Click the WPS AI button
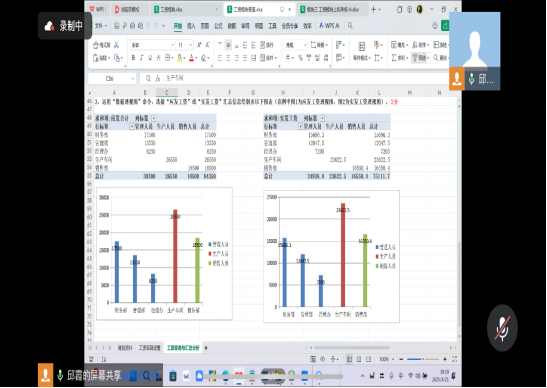 (329, 26)
